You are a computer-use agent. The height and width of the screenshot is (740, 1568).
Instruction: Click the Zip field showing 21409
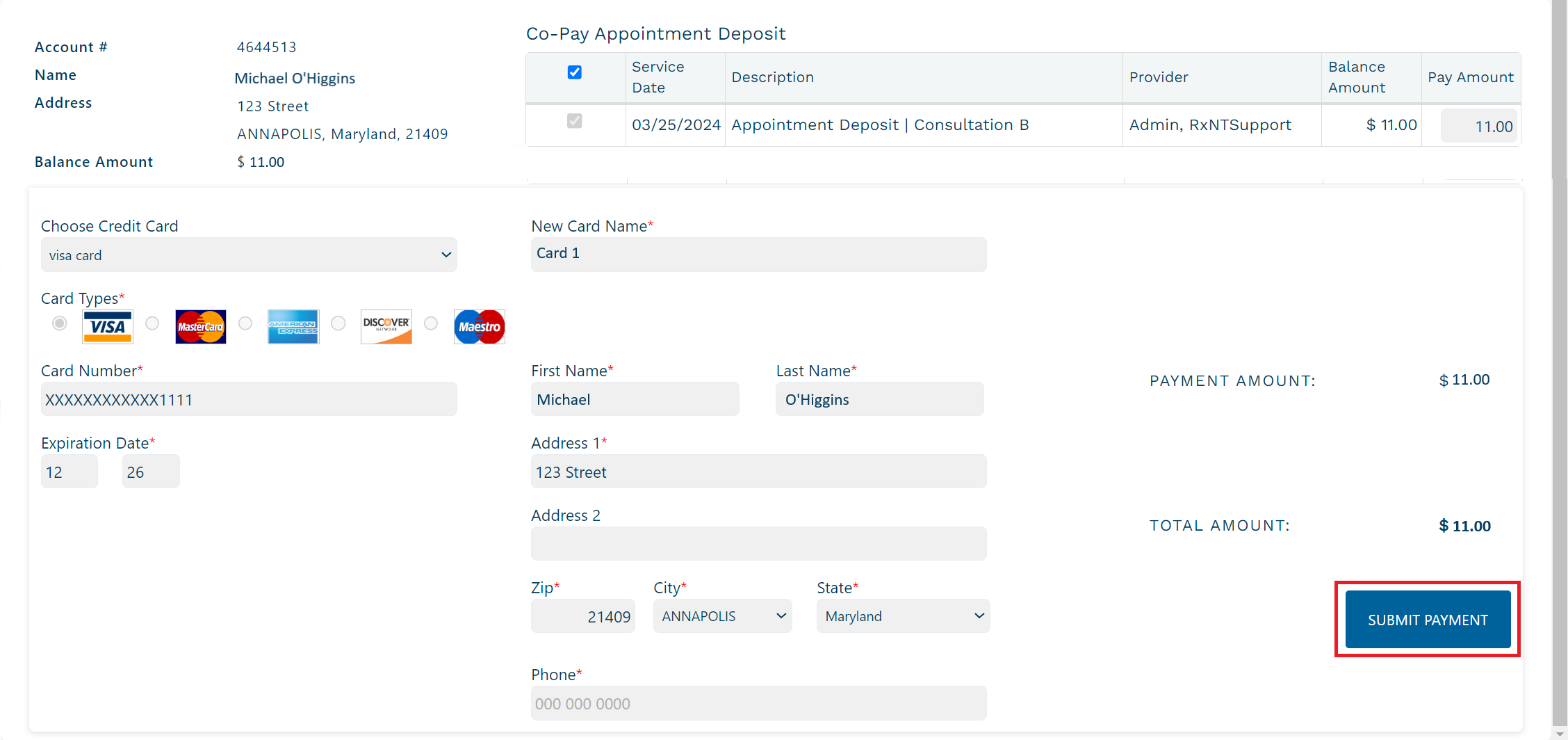[x=583, y=616]
